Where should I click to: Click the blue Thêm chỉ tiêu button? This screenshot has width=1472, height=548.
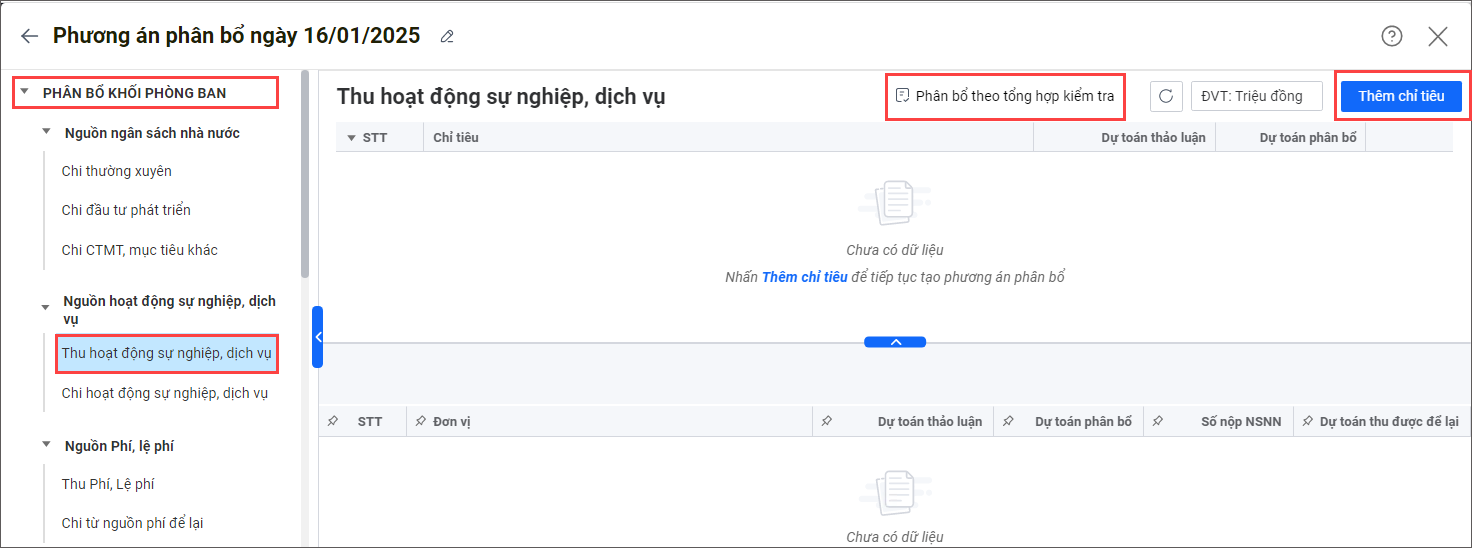click(1400, 96)
